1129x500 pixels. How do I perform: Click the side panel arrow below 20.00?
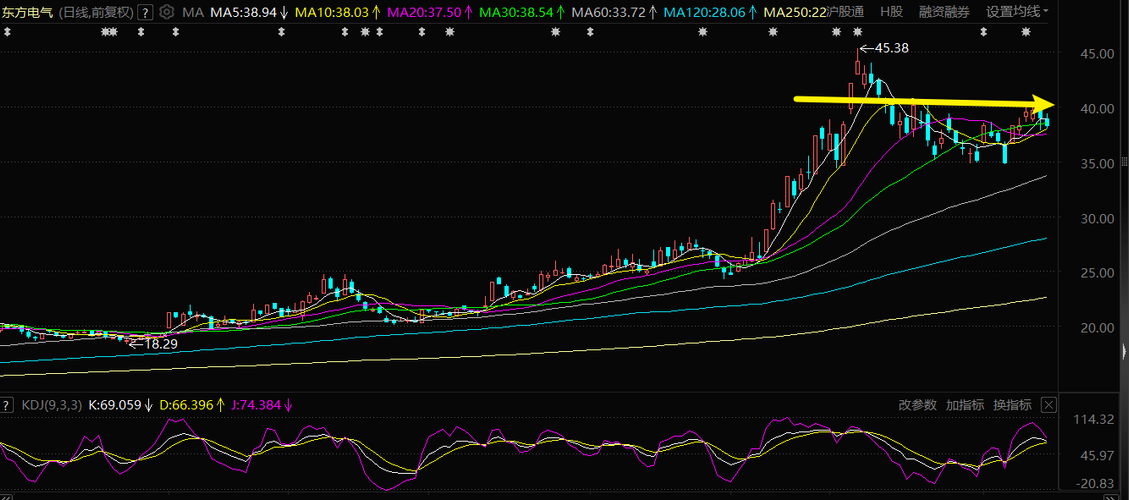[x=1125, y=352]
